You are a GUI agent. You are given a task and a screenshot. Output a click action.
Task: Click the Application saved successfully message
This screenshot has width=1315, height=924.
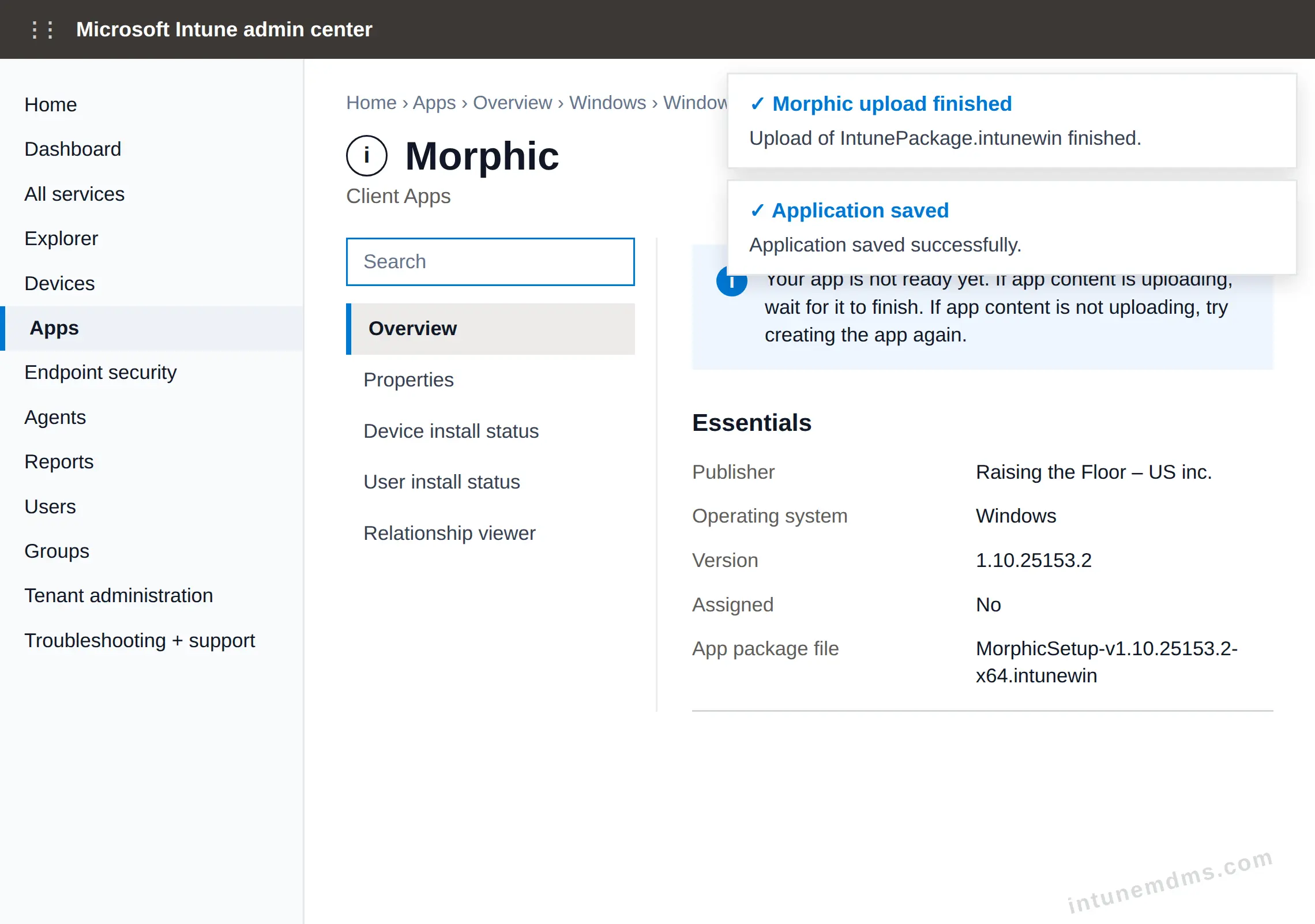(x=885, y=245)
